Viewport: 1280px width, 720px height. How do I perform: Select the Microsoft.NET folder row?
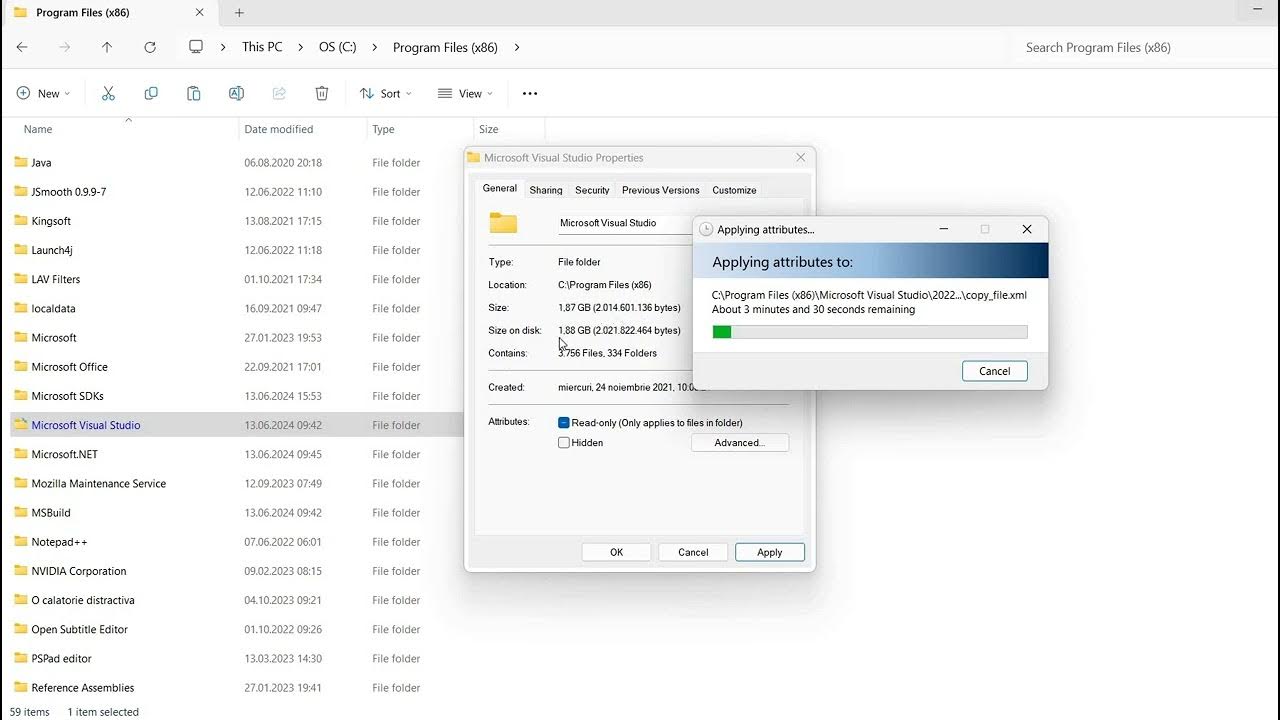coord(237,454)
